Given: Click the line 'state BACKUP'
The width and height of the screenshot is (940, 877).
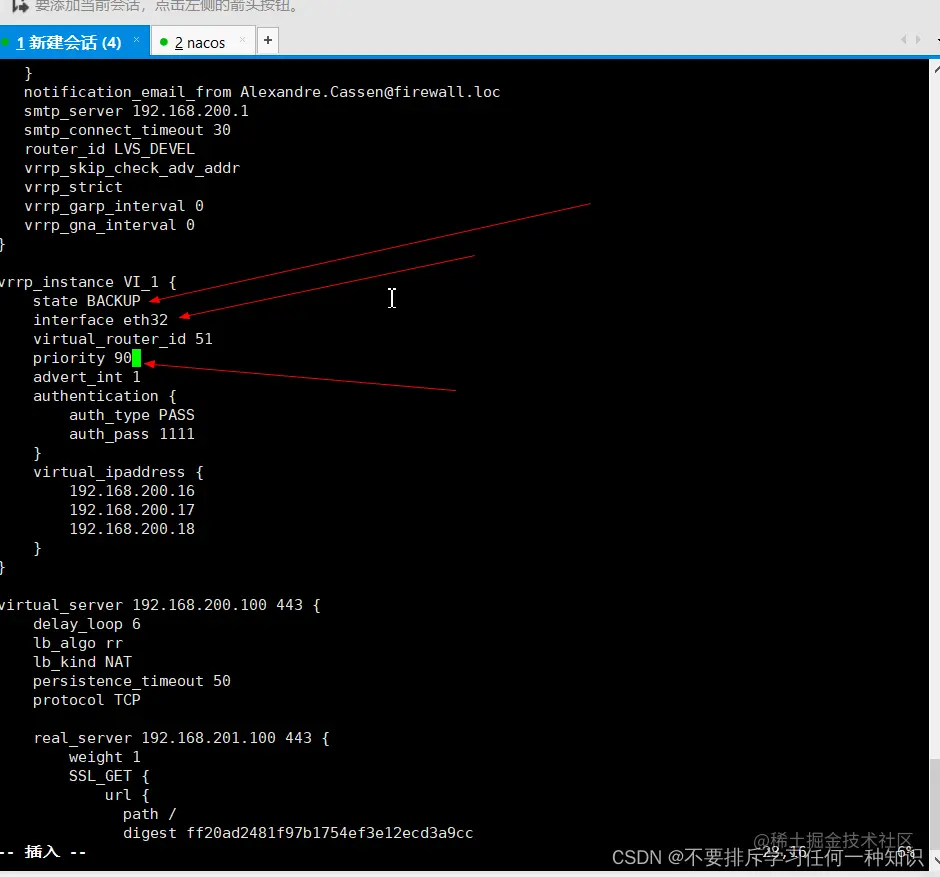Looking at the screenshot, I should click(x=87, y=301).
